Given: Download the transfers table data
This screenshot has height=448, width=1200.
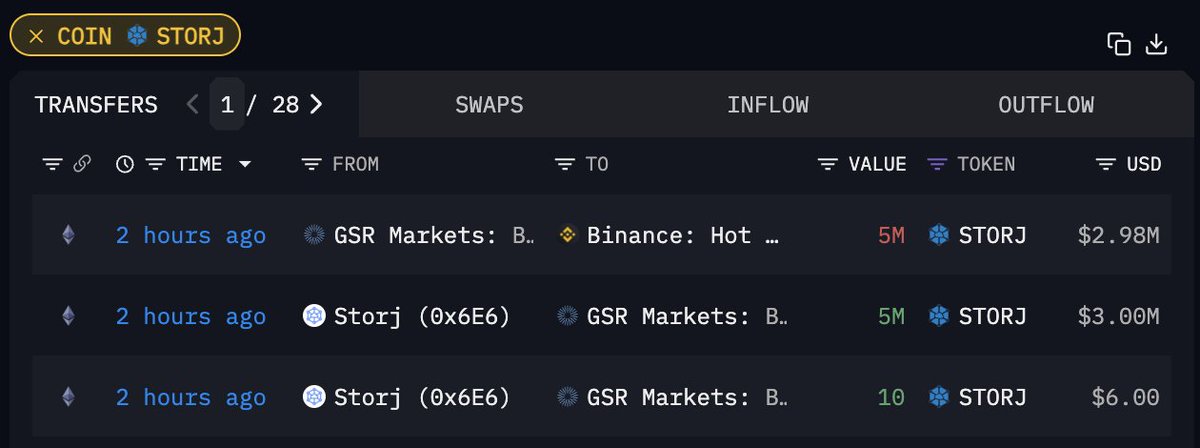Looking at the screenshot, I should coord(1156,45).
